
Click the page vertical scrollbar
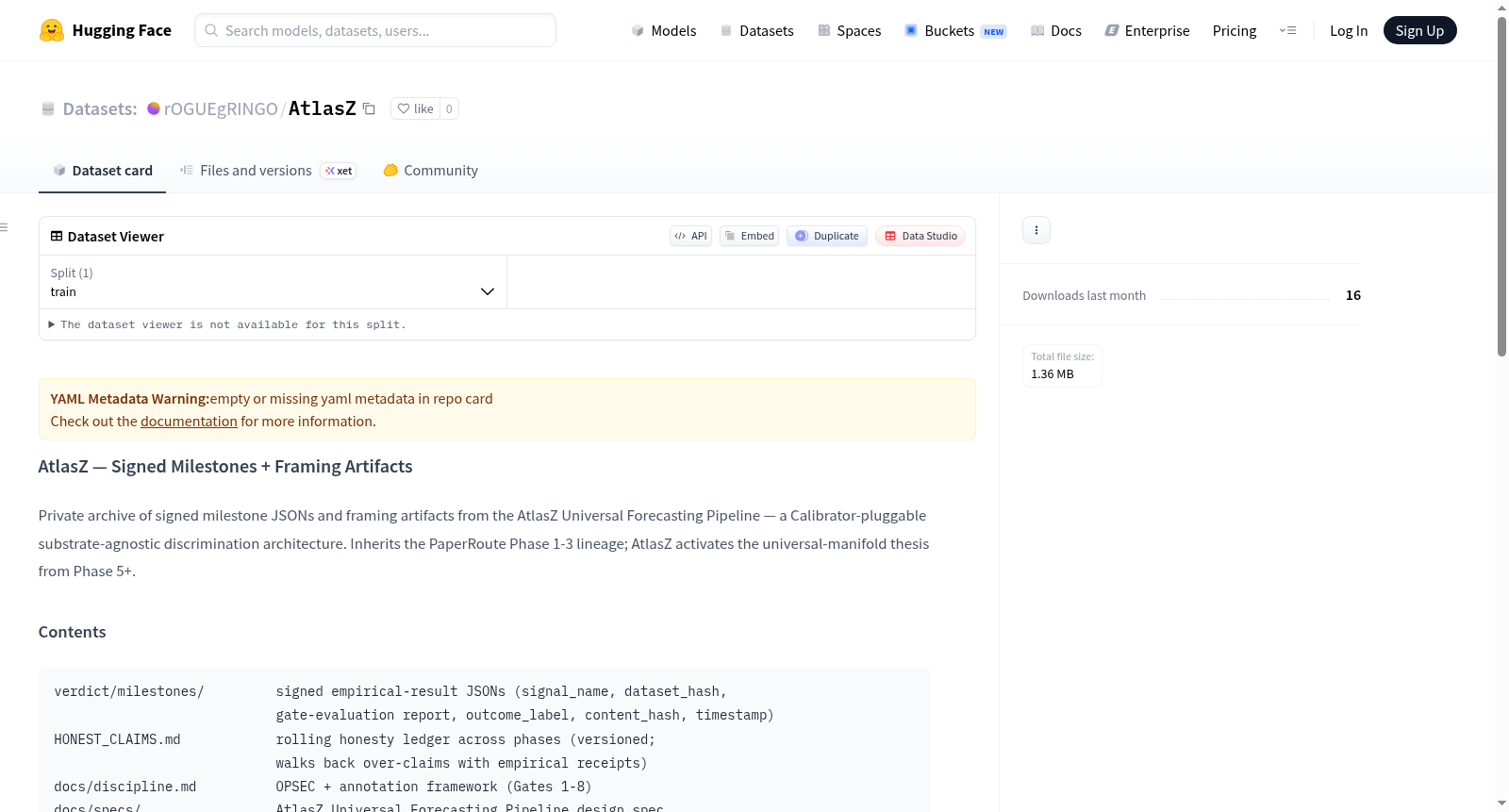tap(1502, 189)
